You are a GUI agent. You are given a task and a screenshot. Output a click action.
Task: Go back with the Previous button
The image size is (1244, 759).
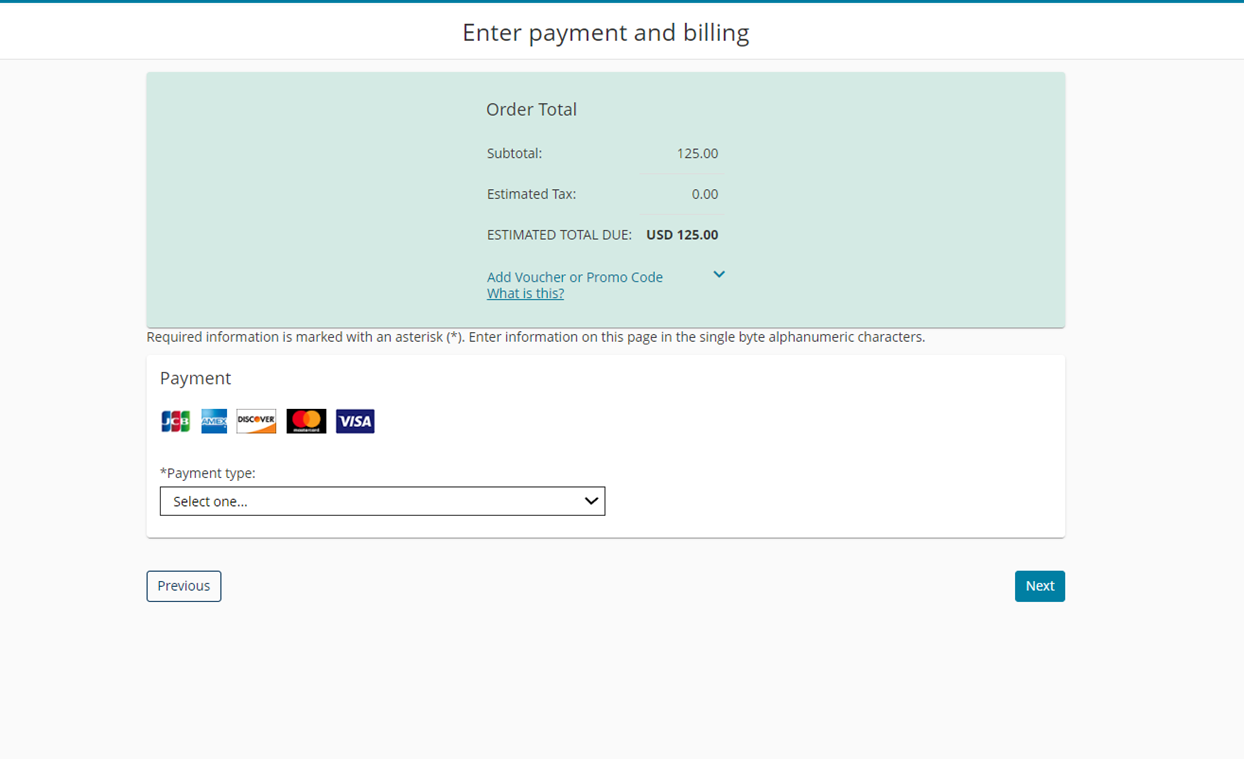[x=184, y=586]
